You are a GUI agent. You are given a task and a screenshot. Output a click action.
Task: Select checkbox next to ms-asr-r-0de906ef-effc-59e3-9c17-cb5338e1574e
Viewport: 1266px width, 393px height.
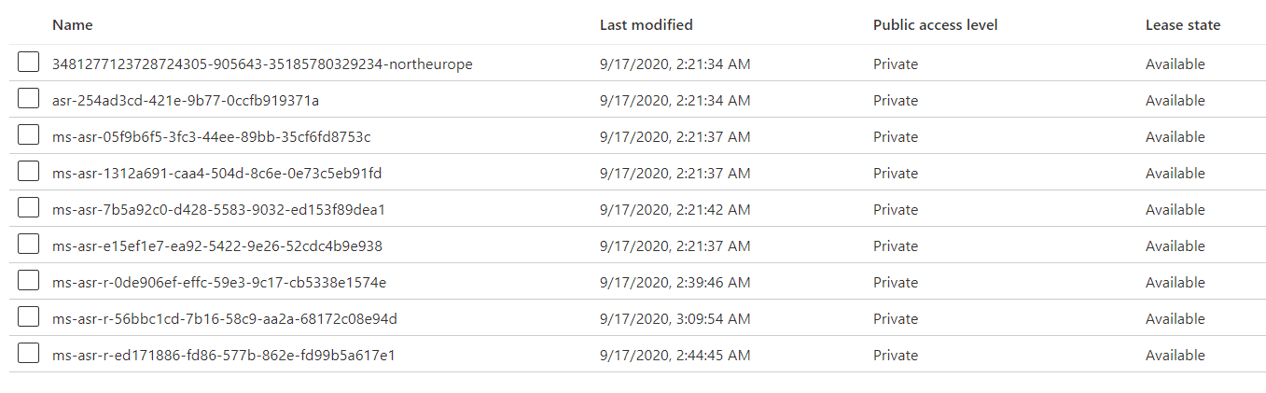28,282
